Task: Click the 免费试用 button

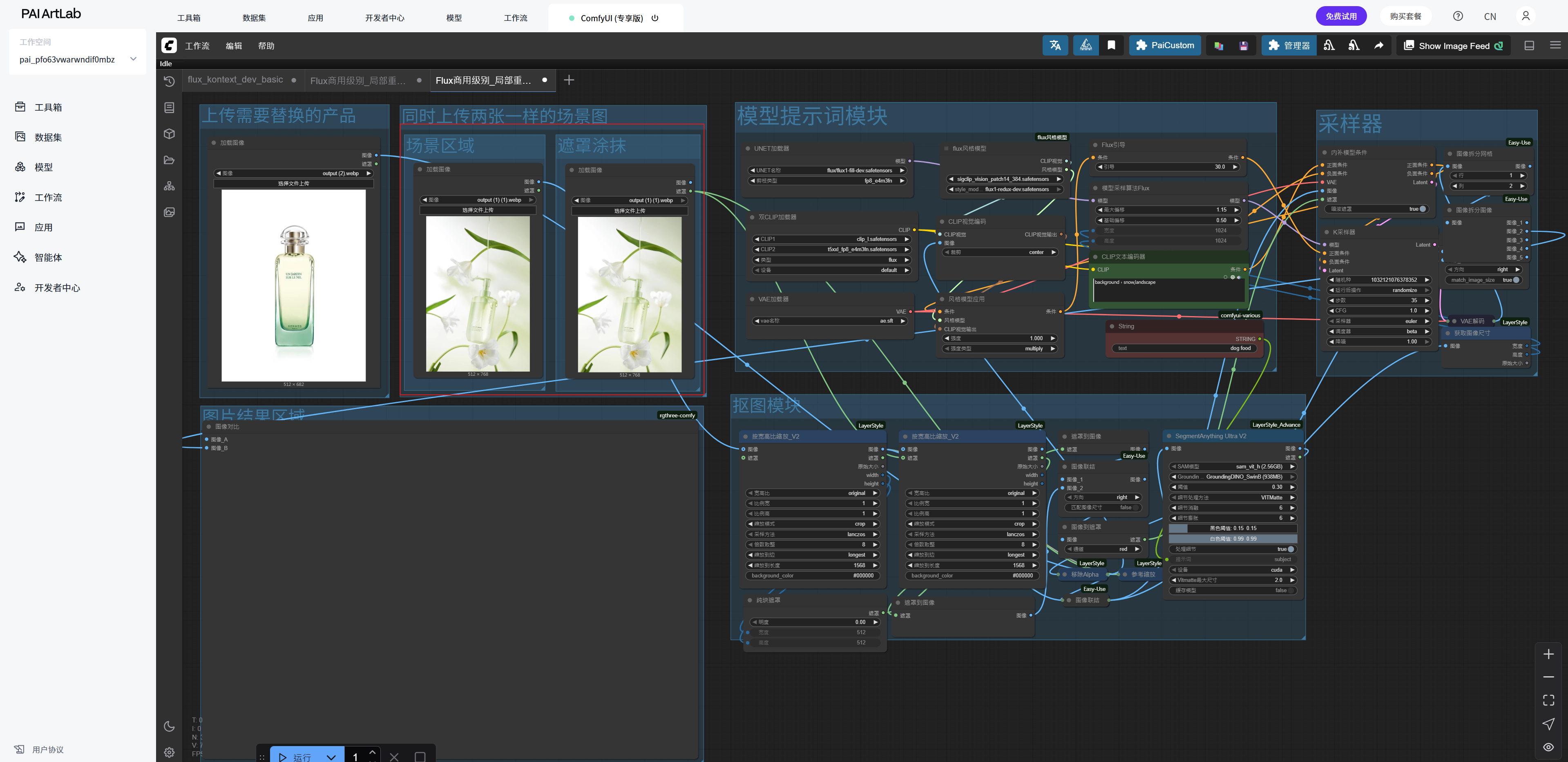Action: [x=1340, y=16]
